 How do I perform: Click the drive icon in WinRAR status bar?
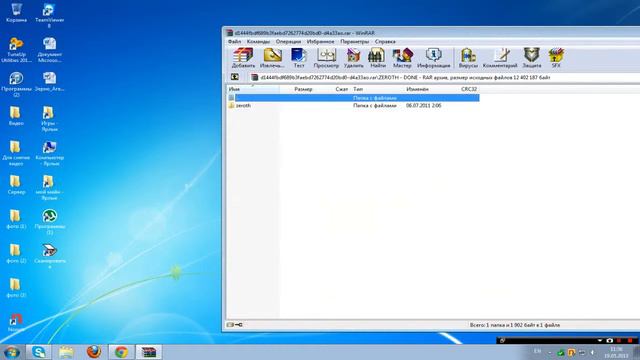(230, 325)
